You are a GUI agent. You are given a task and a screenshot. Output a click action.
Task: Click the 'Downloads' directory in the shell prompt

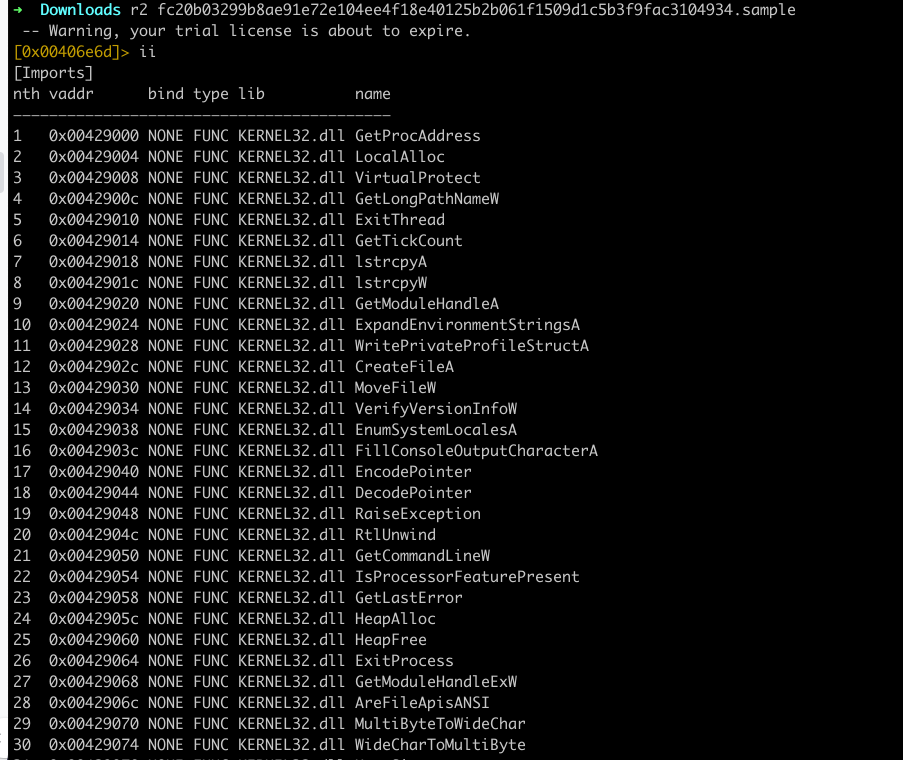pyautogui.click(x=80, y=10)
